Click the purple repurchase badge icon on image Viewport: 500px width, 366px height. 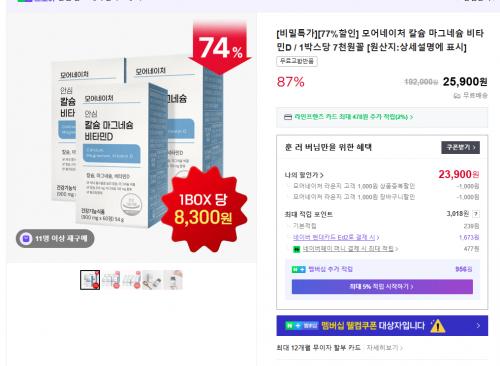click(x=26, y=239)
